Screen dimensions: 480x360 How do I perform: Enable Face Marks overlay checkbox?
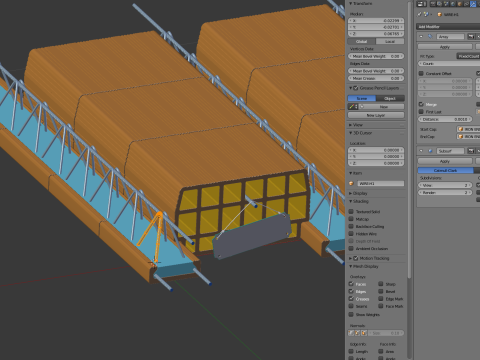(x=381, y=306)
